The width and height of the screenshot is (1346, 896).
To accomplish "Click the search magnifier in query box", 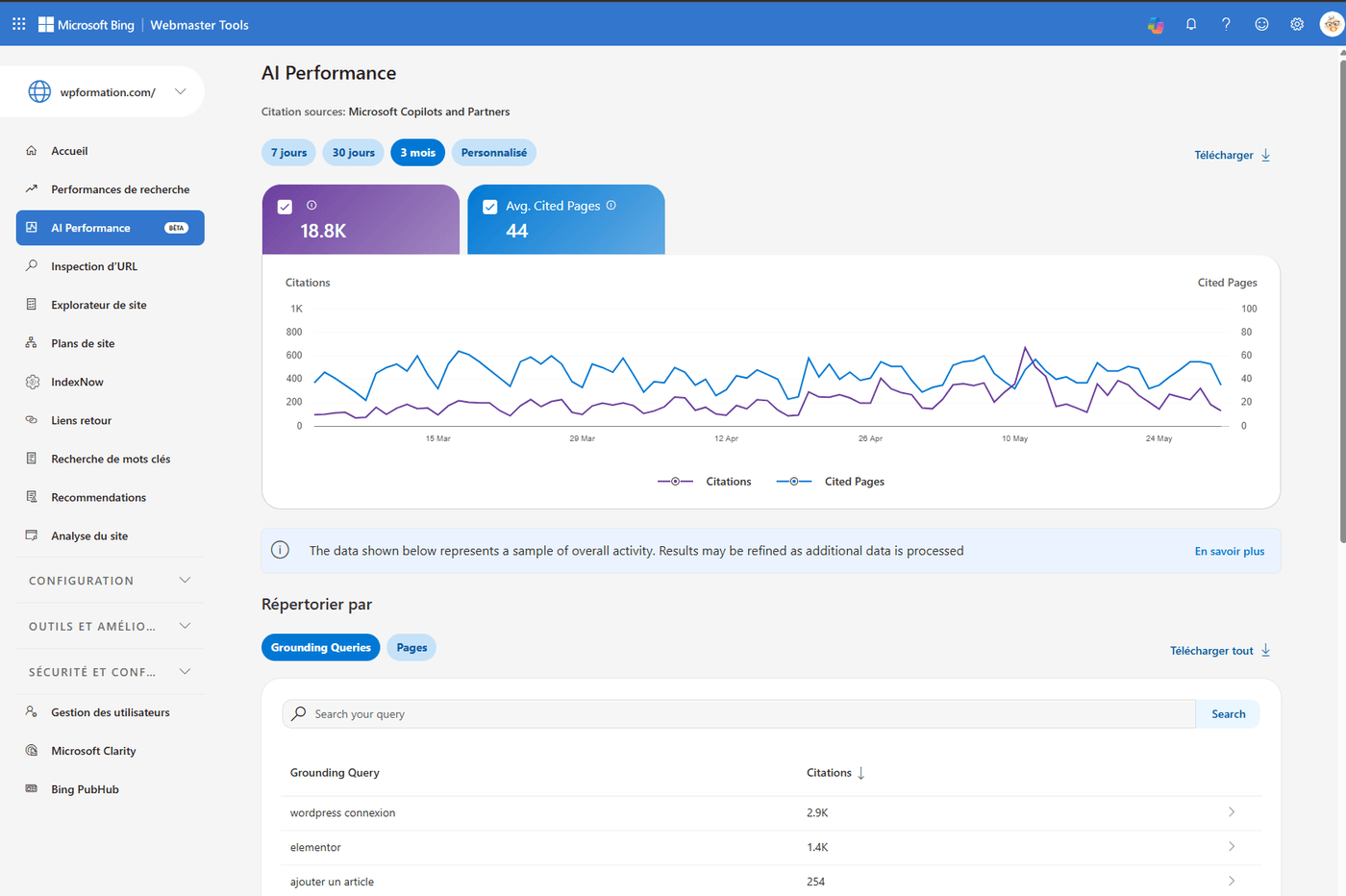I will tap(299, 713).
